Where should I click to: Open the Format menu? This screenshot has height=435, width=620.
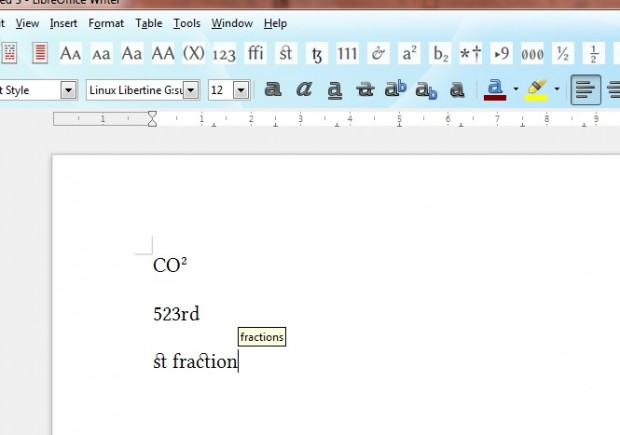click(x=106, y=24)
